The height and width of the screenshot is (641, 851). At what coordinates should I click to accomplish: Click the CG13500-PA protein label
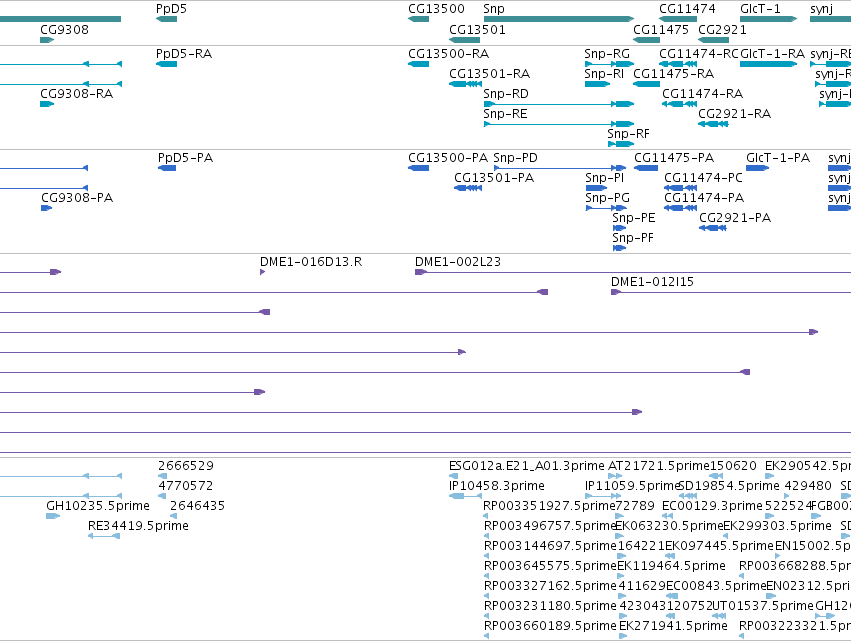(x=448, y=158)
